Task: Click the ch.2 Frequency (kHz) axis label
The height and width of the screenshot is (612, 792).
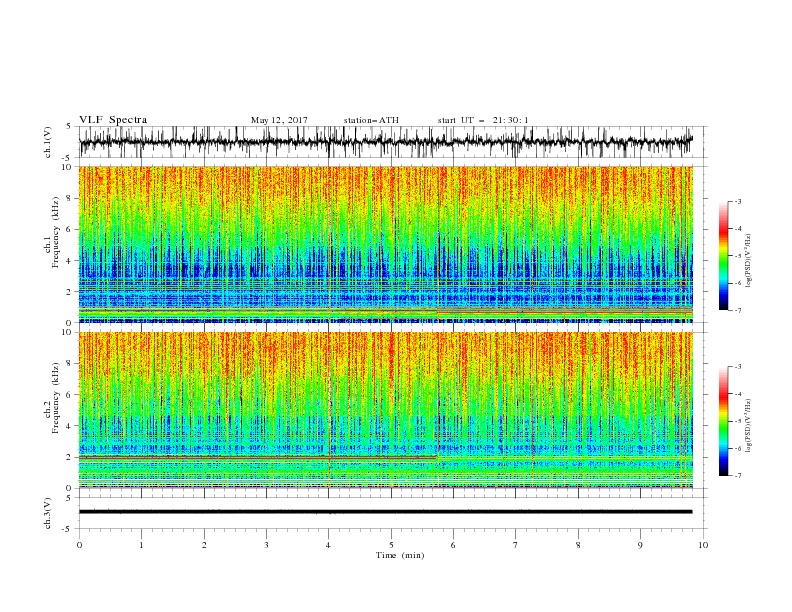Action: pyautogui.click(x=52, y=398)
